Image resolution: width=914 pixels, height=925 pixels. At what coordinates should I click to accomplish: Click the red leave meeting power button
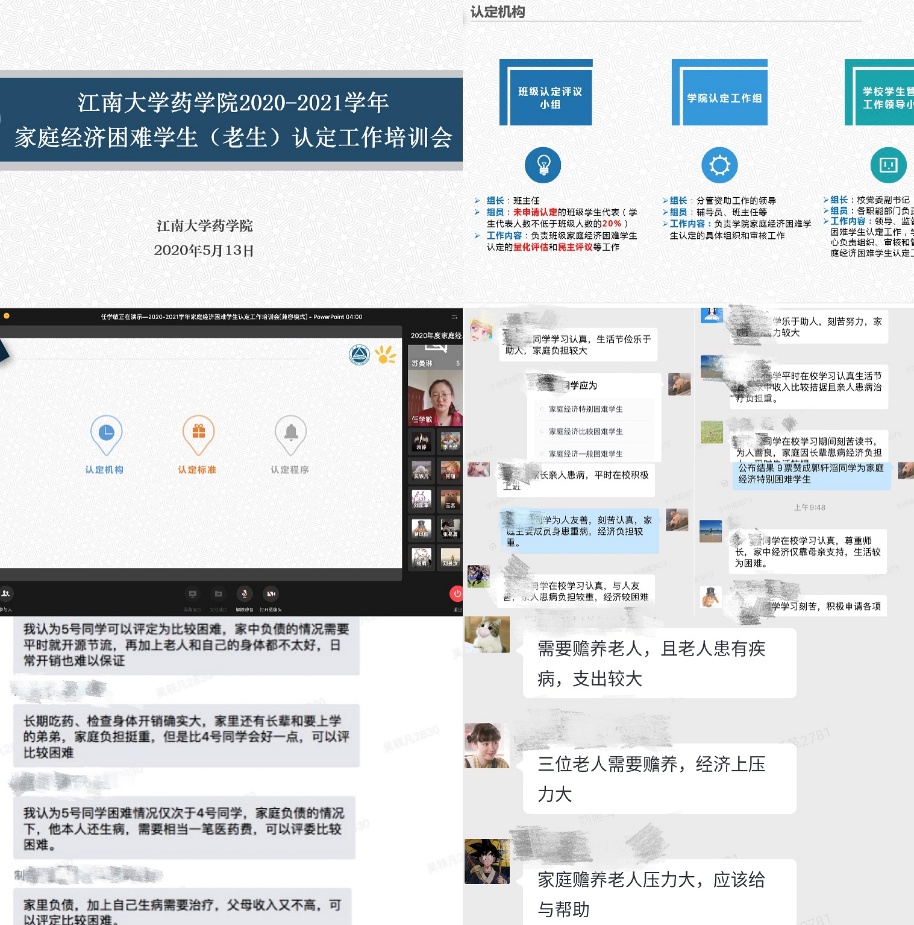(x=456, y=593)
